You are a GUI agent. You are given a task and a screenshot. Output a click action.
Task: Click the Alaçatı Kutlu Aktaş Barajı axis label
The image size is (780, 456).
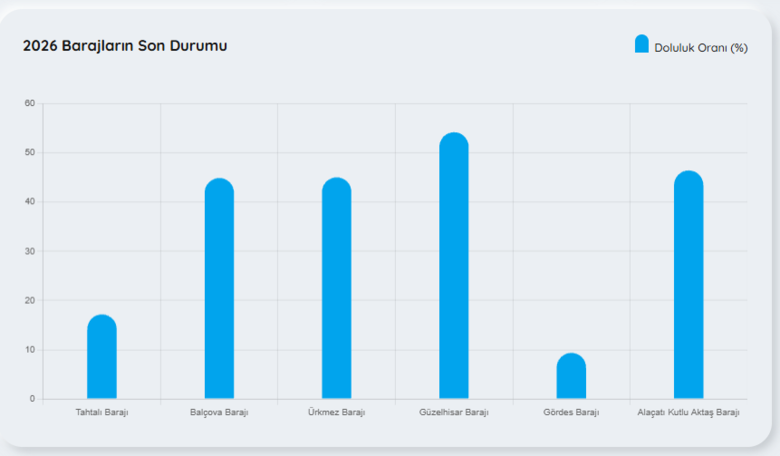coord(688,412)
